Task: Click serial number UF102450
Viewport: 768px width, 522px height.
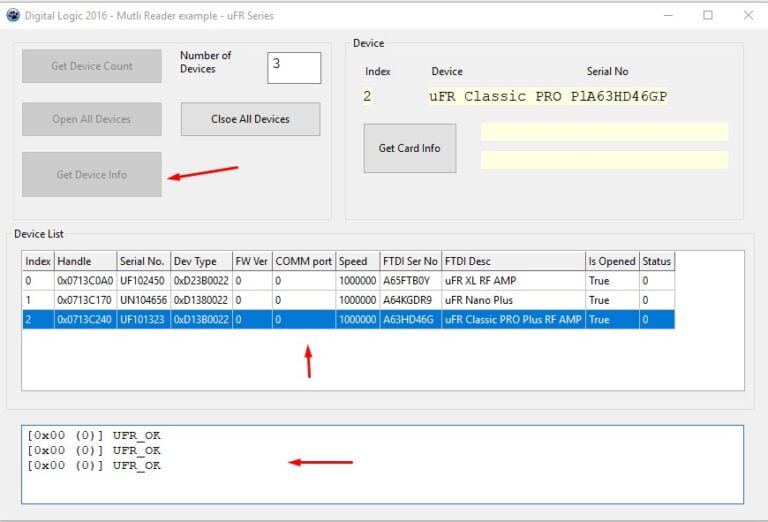Action: pos(142,281)
